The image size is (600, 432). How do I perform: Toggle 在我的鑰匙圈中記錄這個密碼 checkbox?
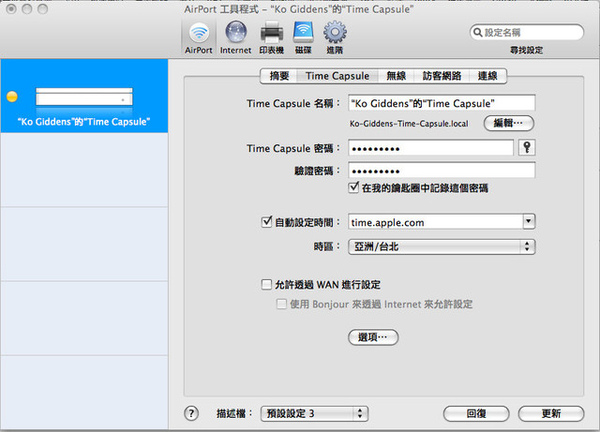[354, 188]
